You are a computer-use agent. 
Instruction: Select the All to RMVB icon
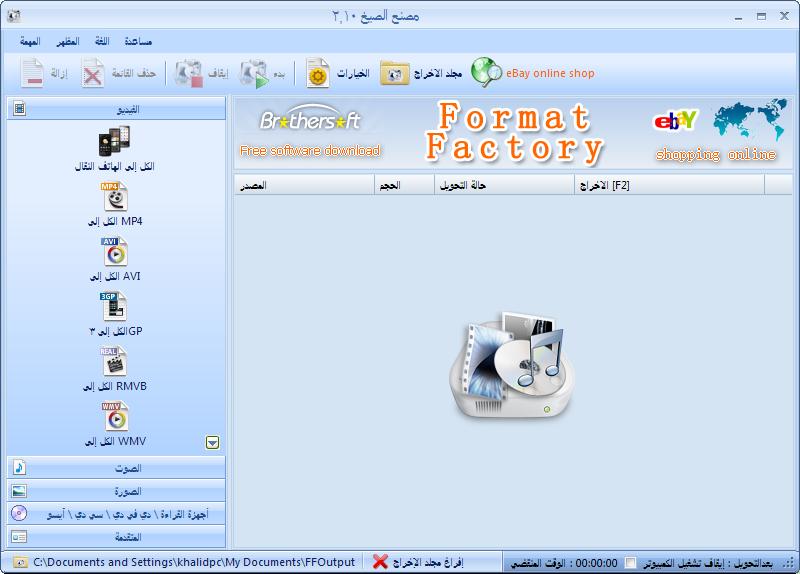(x=113, y=361)
